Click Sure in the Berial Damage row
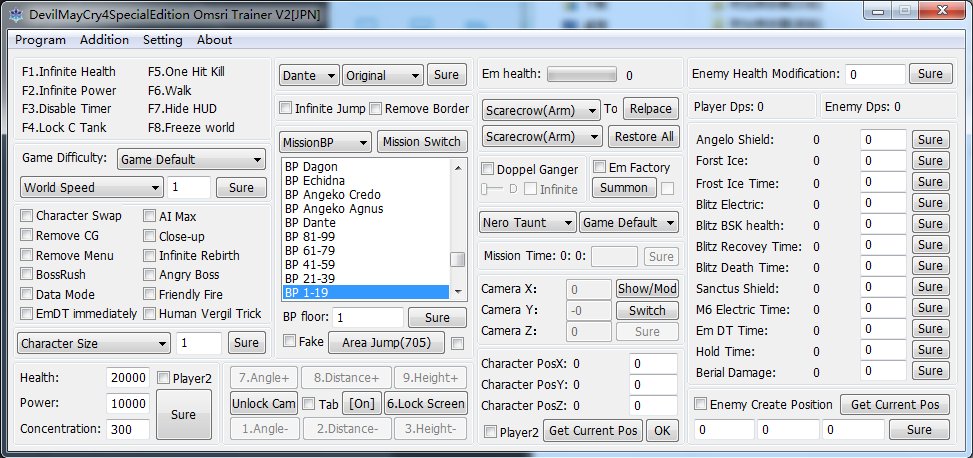This screenshot has width=973, height=458. (930, 371)
